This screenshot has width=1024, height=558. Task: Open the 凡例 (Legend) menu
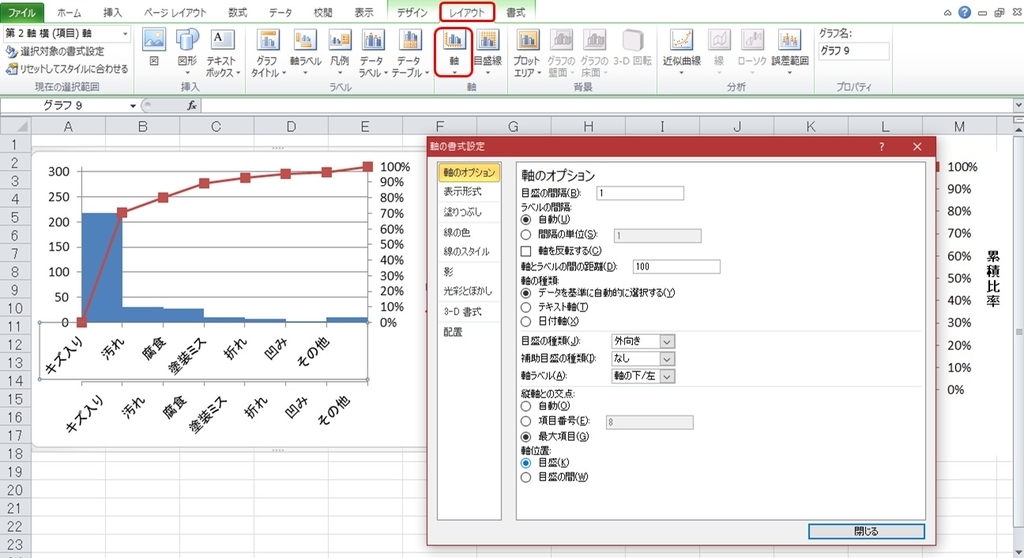tap(339, 52)
